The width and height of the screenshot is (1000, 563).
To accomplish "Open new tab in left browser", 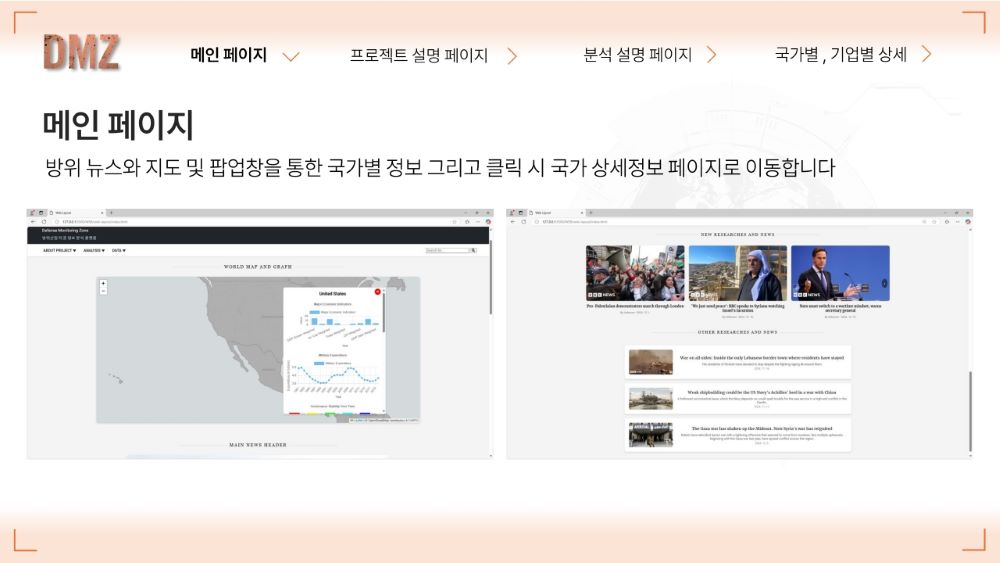I will pyautogui.click(x=111, y=212).
